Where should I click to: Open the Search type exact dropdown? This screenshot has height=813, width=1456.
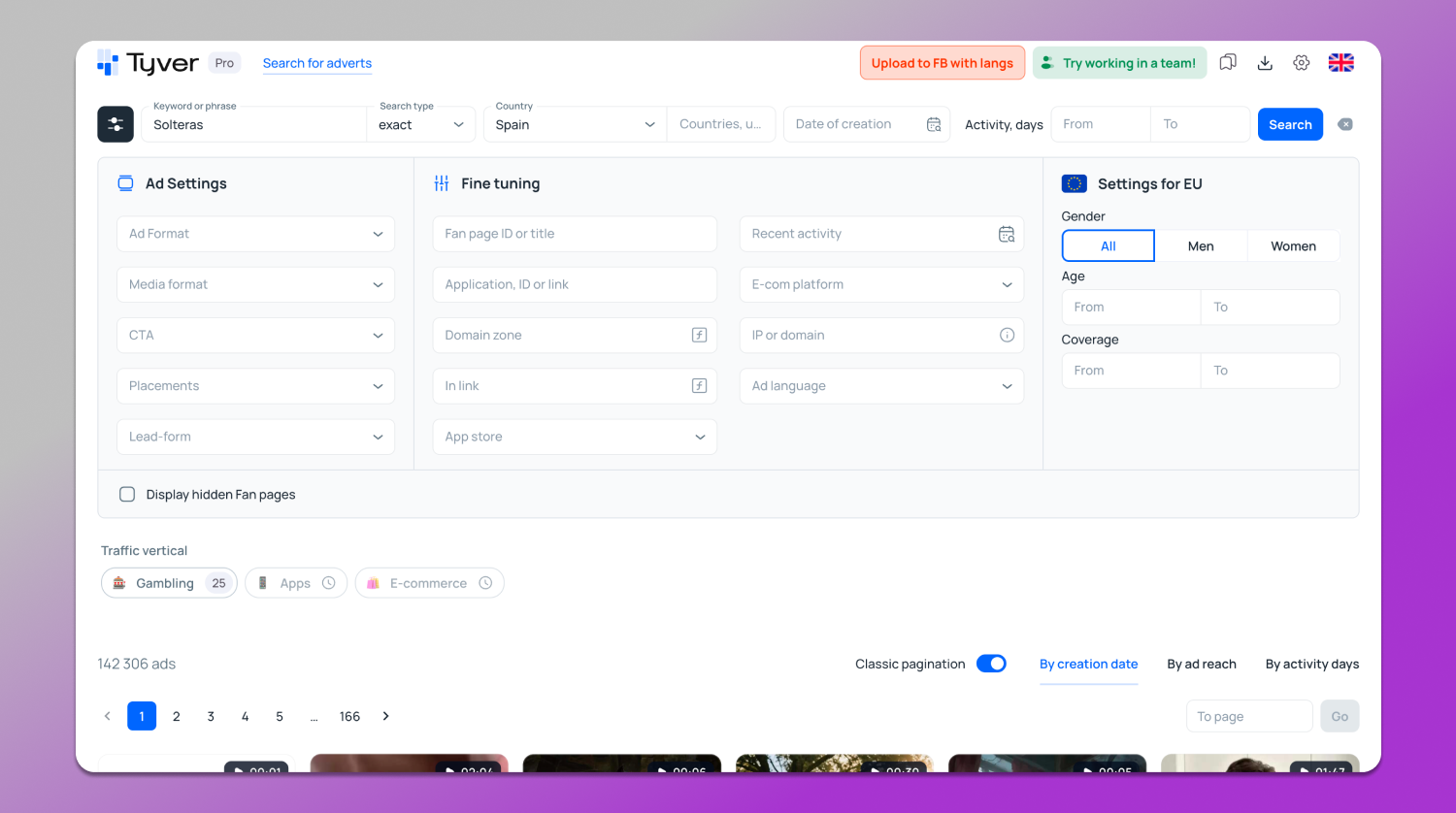421,124
